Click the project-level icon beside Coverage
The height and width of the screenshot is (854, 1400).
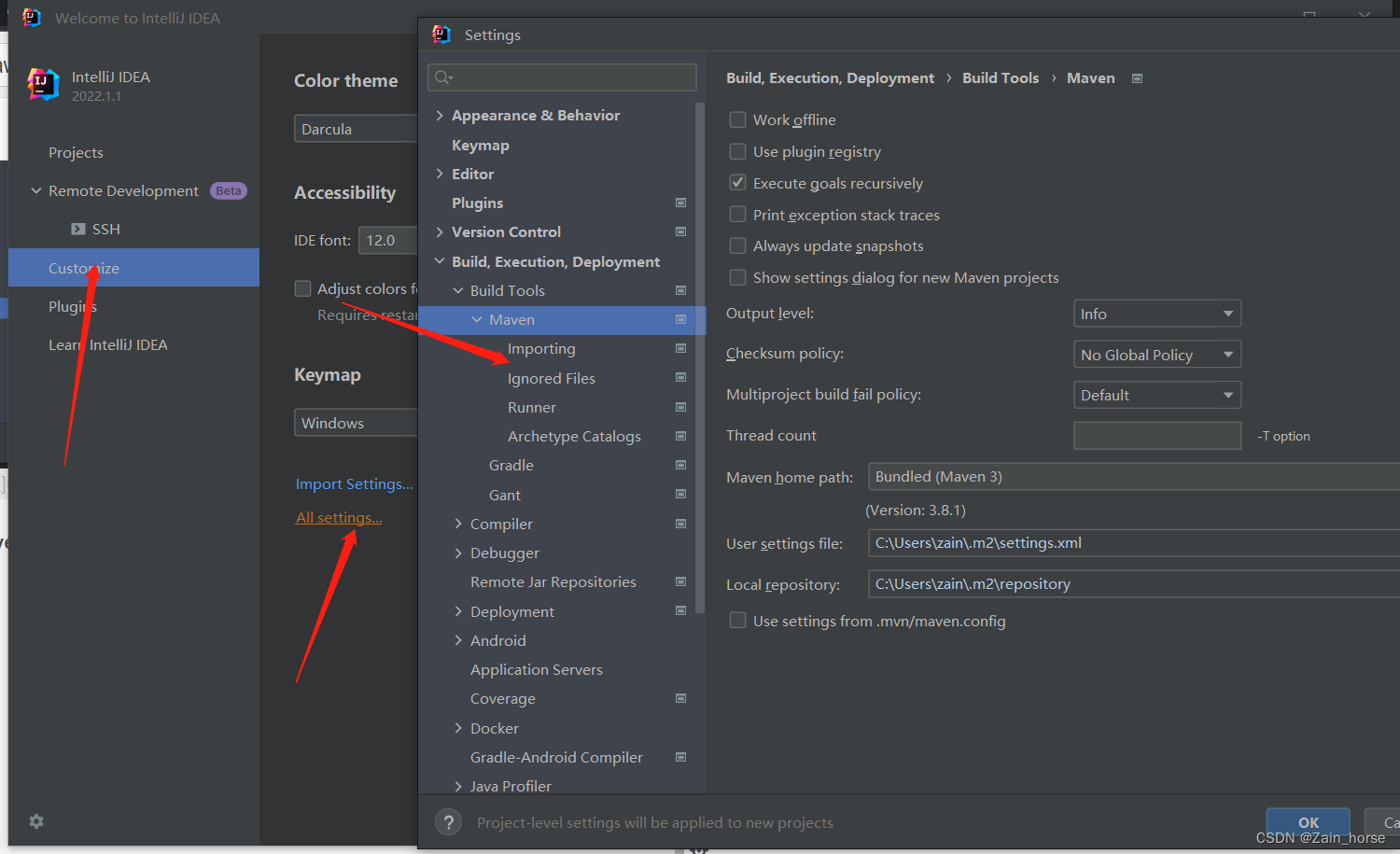[680, 698]
